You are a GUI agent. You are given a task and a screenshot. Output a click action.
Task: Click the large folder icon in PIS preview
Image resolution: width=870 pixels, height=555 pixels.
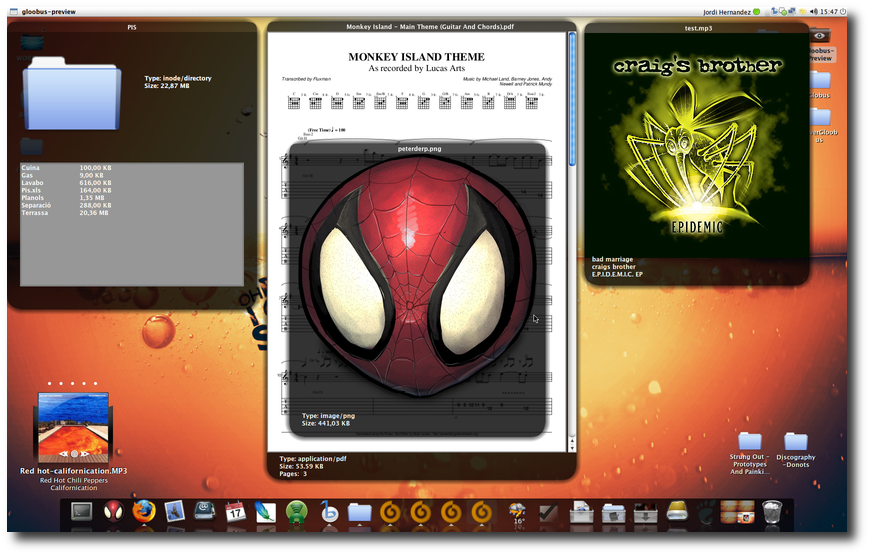[72, 94]
